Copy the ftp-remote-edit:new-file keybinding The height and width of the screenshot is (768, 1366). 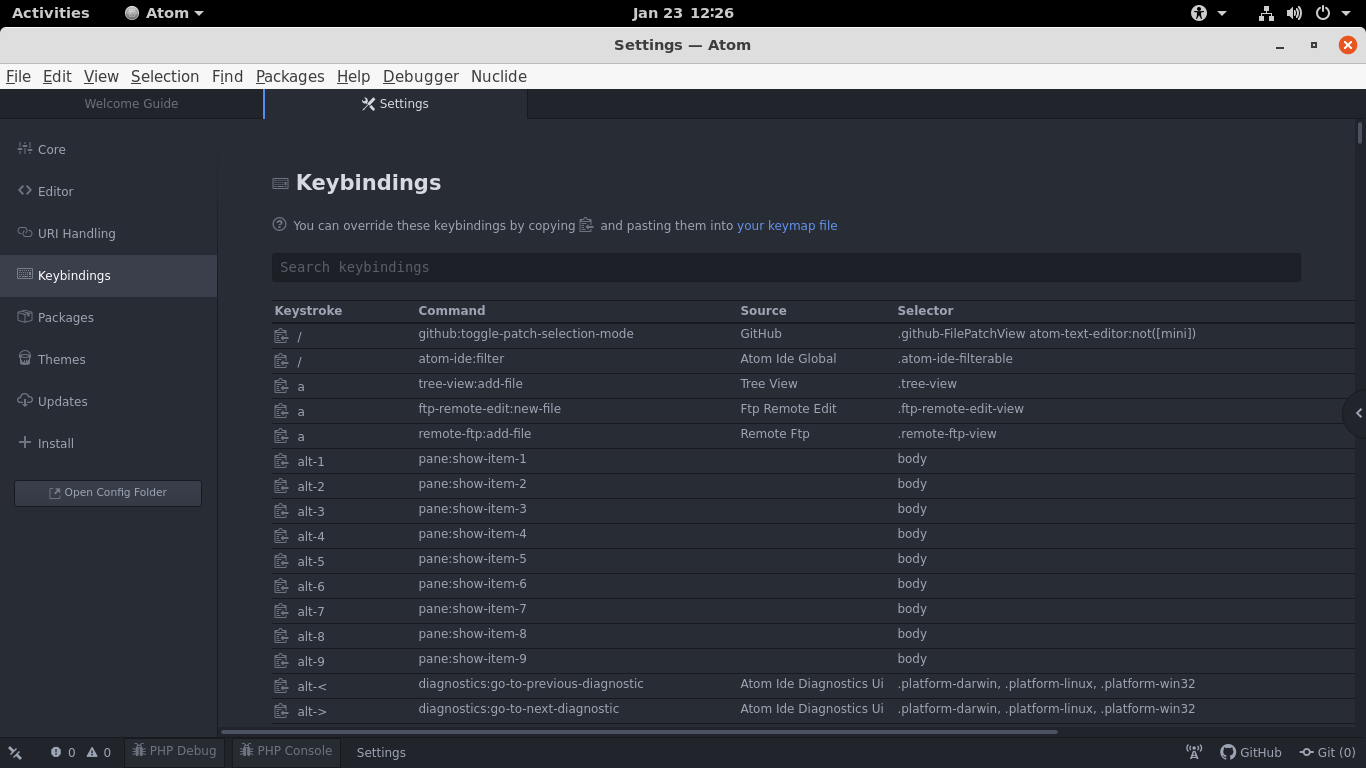pos(282,411)
